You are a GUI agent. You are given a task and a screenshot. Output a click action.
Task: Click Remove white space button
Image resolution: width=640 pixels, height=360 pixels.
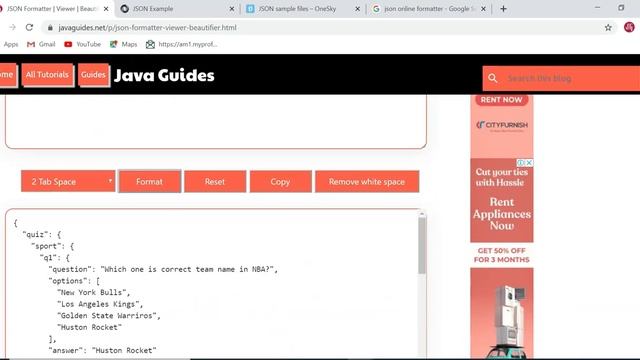point(367,181)
